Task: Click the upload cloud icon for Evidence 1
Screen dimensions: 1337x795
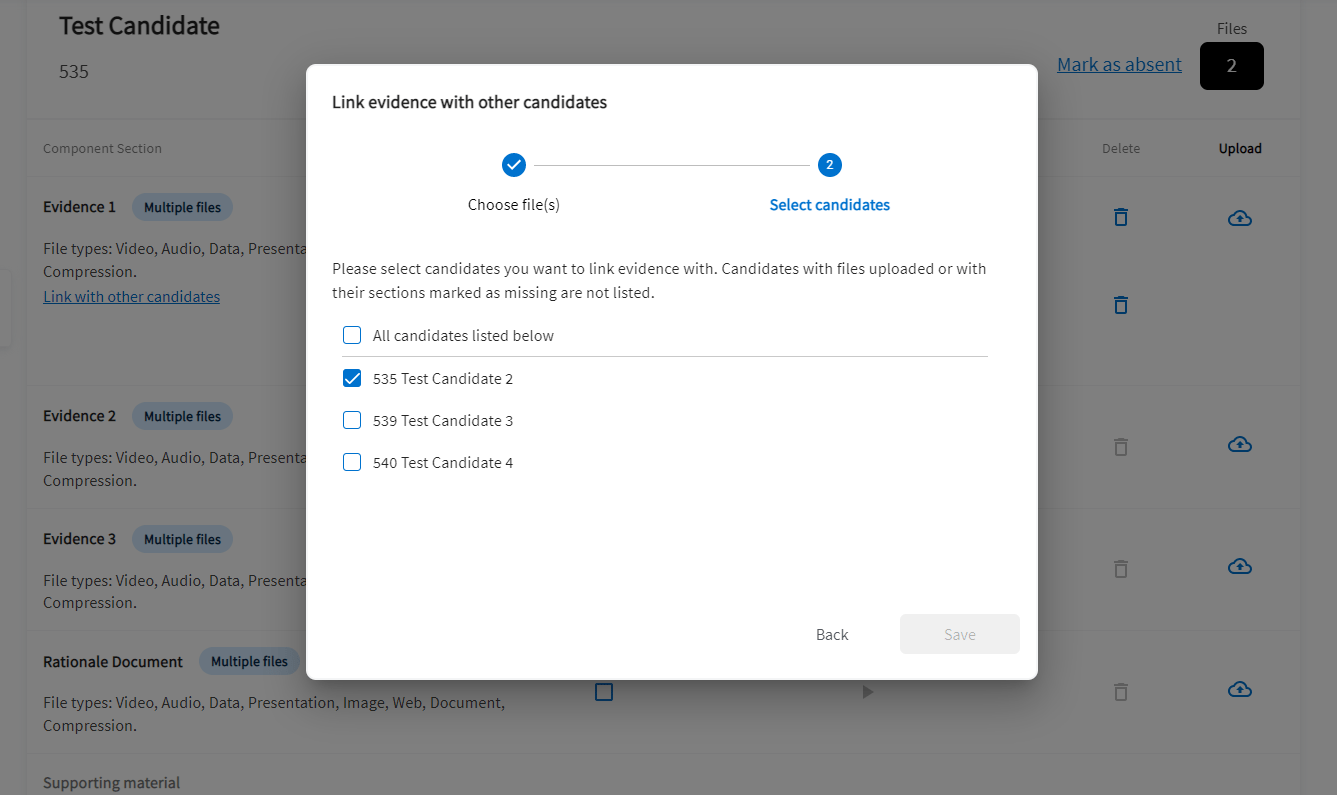Action: [1239, 218]
